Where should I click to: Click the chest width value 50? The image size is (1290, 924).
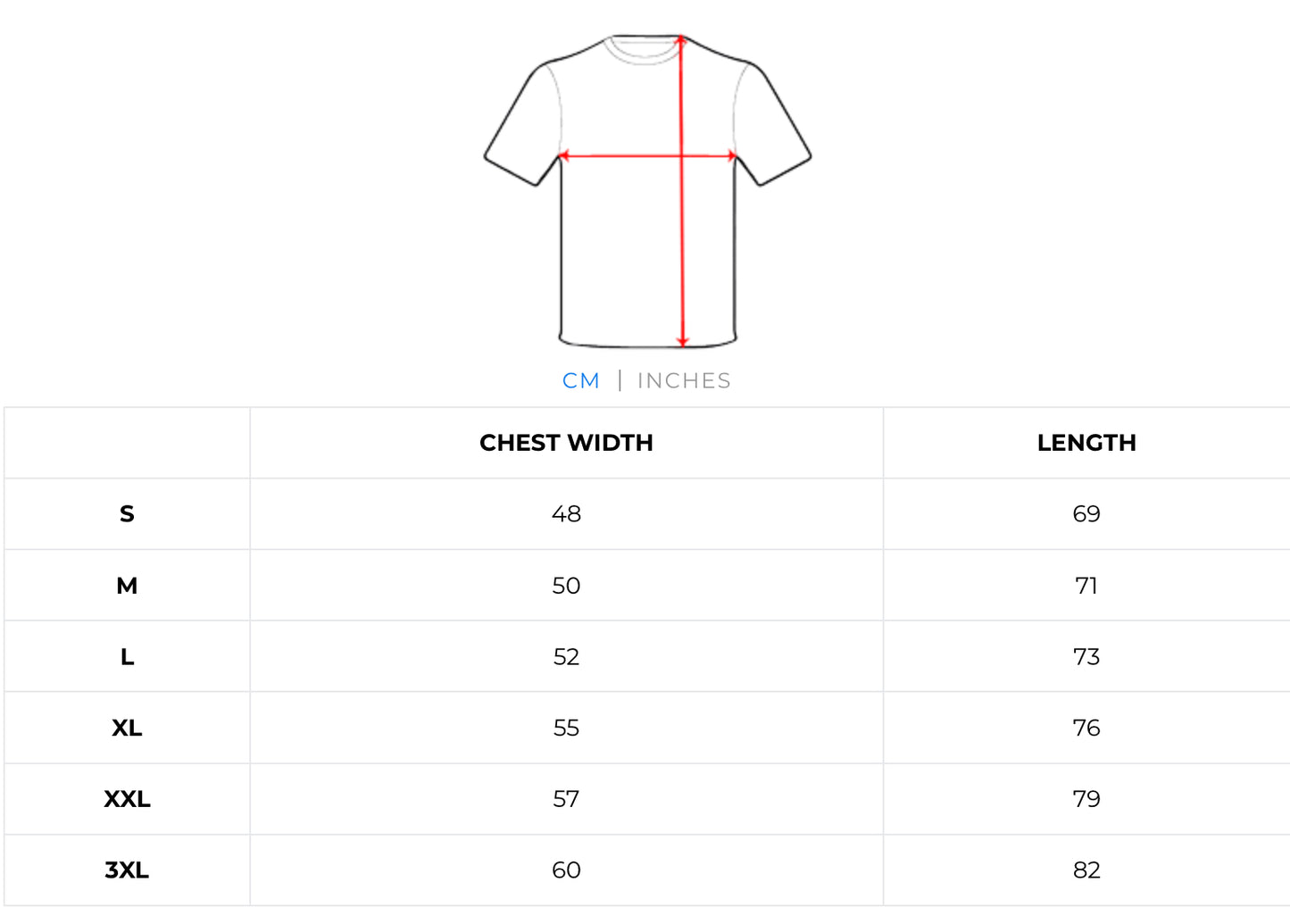coord(566,586)
